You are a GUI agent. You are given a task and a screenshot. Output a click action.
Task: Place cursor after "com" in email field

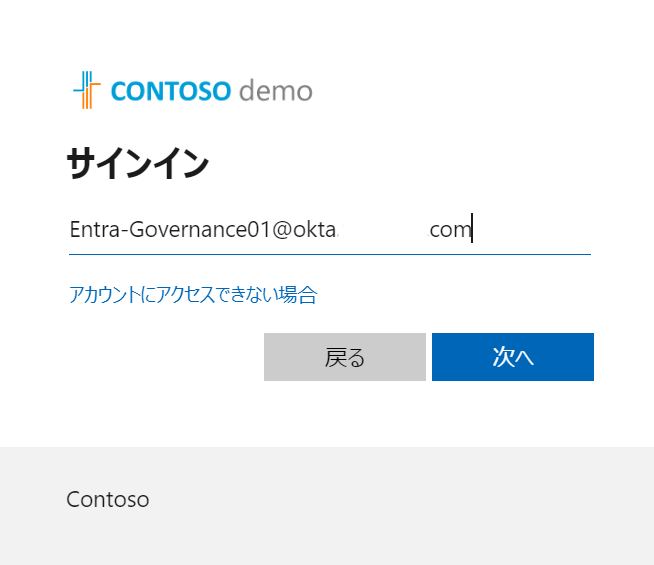click(471, 229)
